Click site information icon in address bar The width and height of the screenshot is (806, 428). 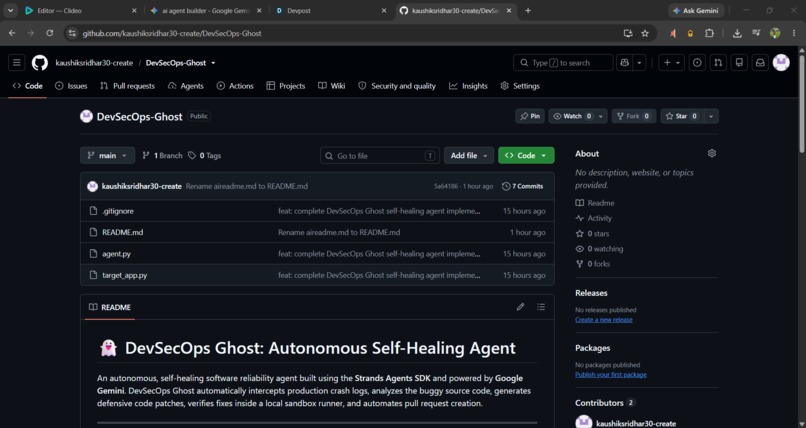tap(72, 33)
